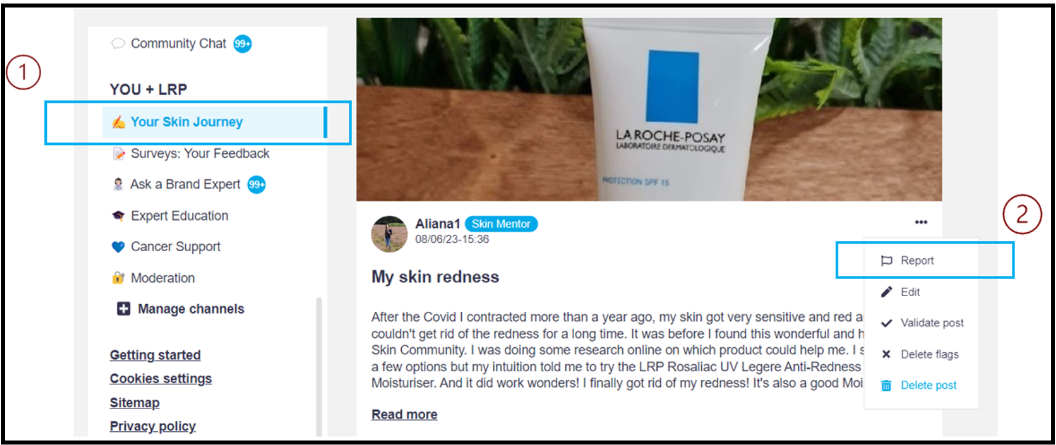Click the Validate post checkmark icon
Screen dimensions: 1056x445
pos(886,323)
